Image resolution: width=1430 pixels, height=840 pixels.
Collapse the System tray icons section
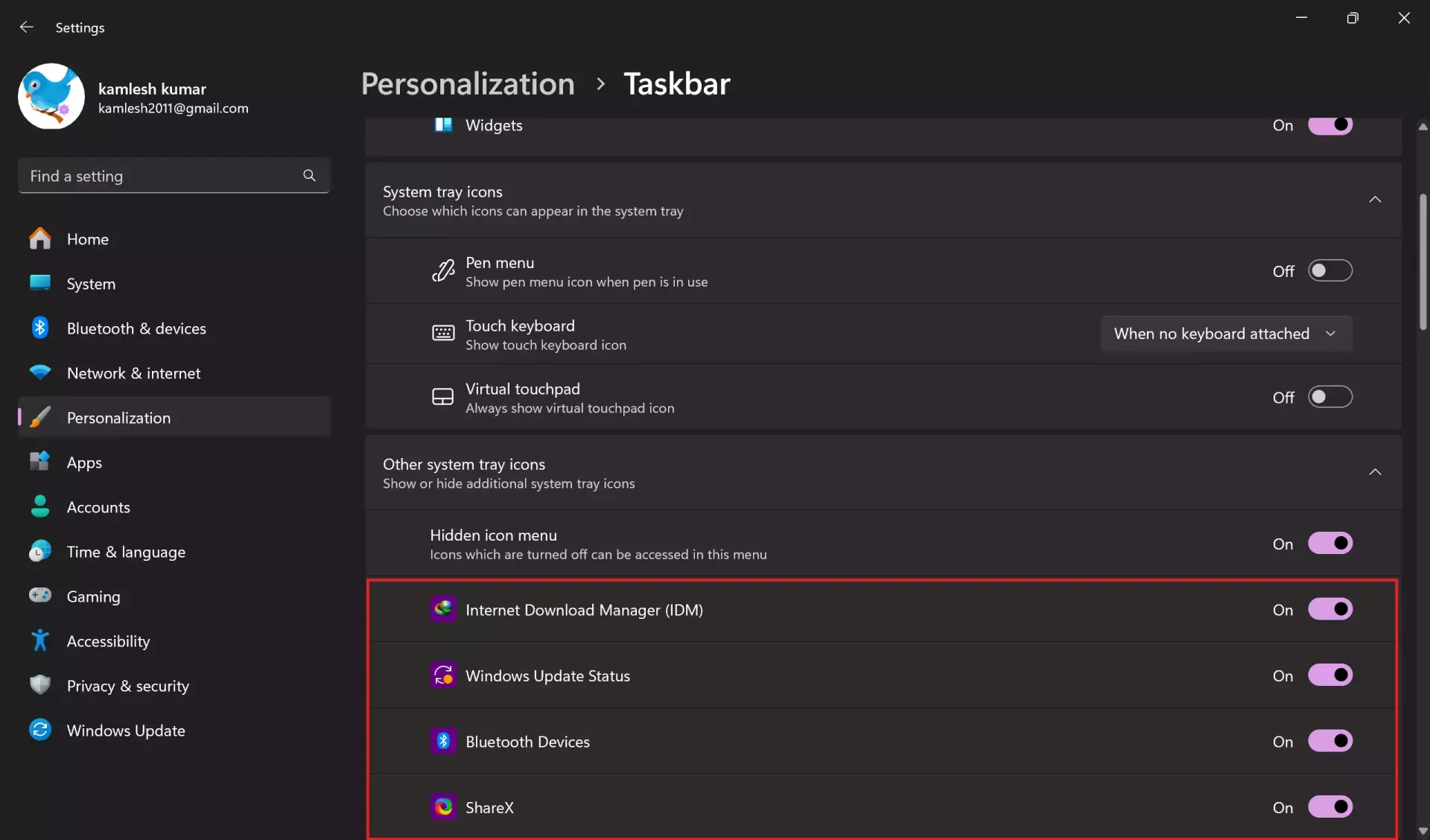1375,200
